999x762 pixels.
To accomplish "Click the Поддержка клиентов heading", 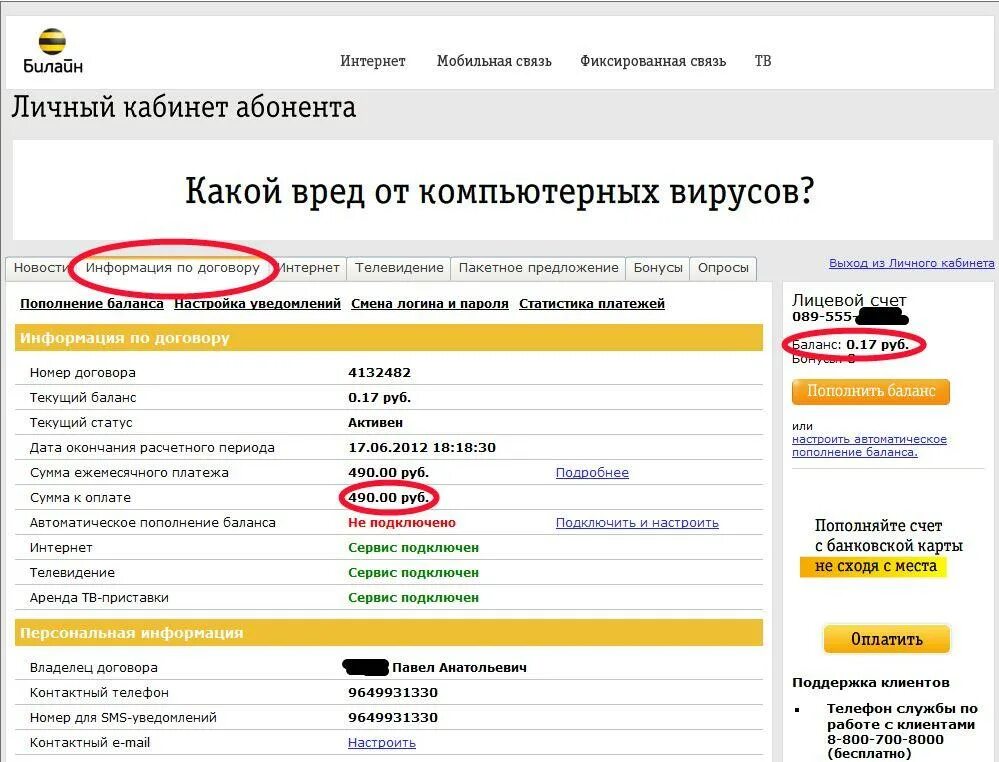I will [871, 683].
